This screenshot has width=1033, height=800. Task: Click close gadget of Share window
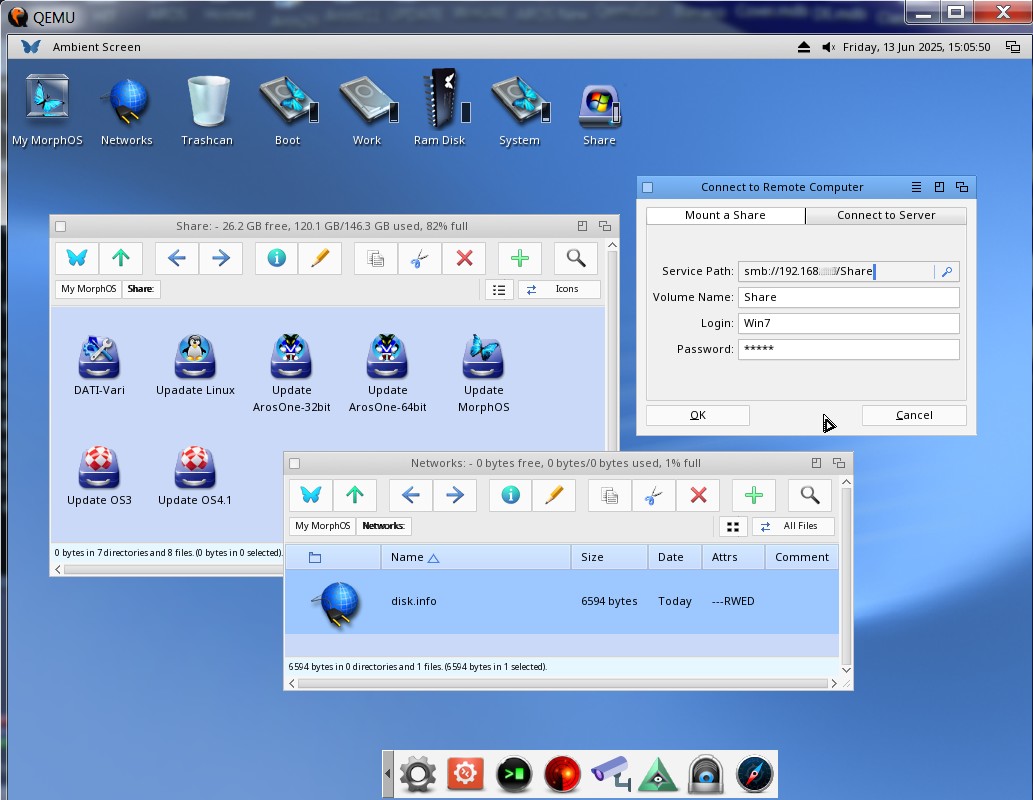pyautogui.click(x=61, y=227)
